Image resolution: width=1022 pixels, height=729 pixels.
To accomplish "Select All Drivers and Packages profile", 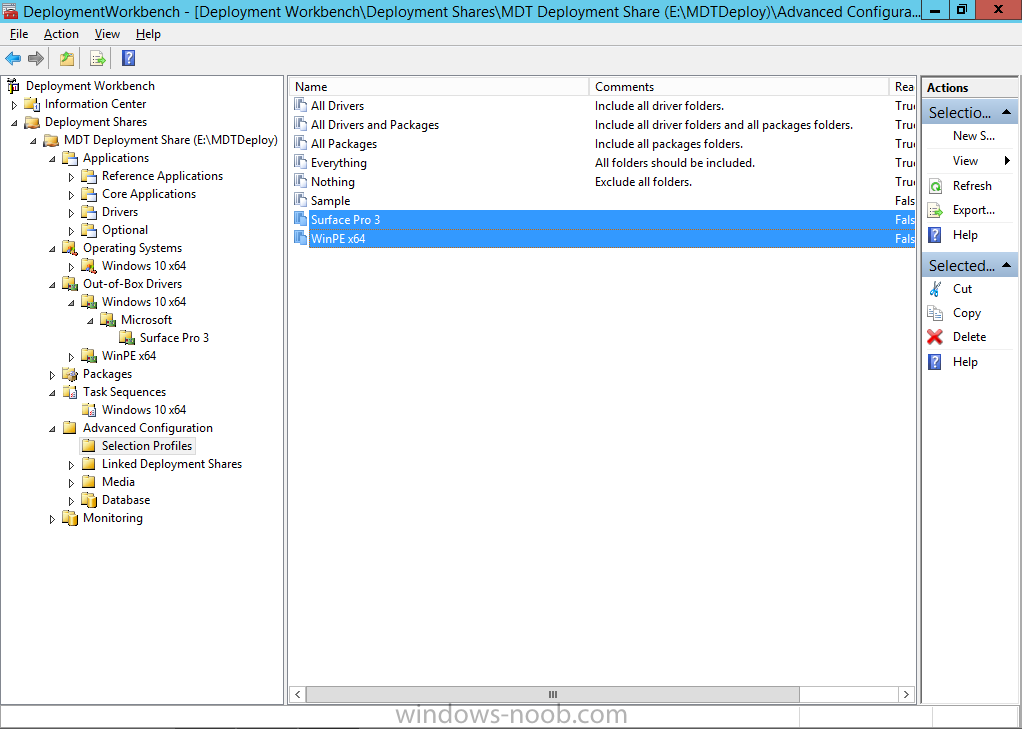I will pos(375,125).
